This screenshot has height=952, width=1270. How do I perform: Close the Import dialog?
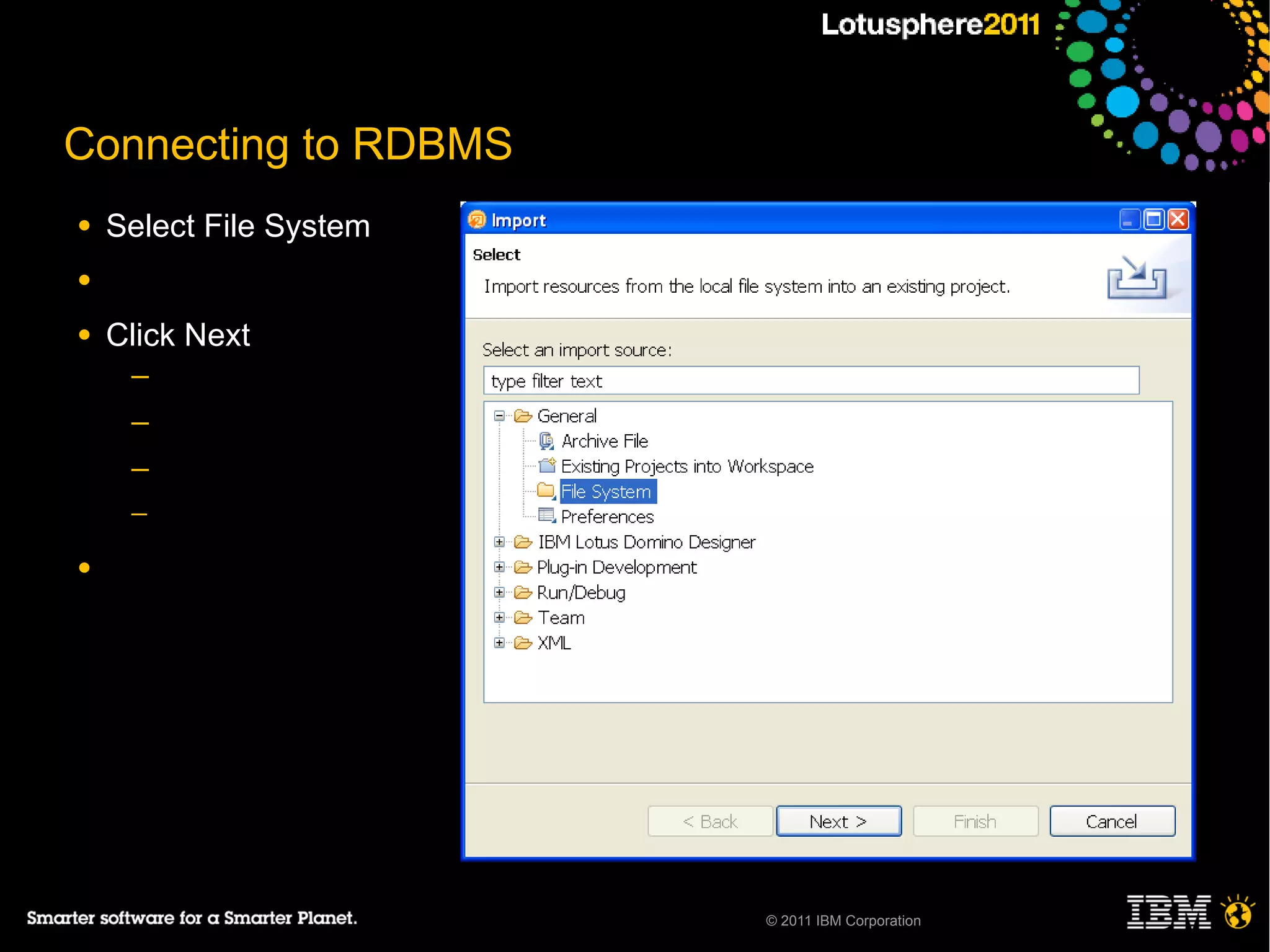tap(1178, 220)
